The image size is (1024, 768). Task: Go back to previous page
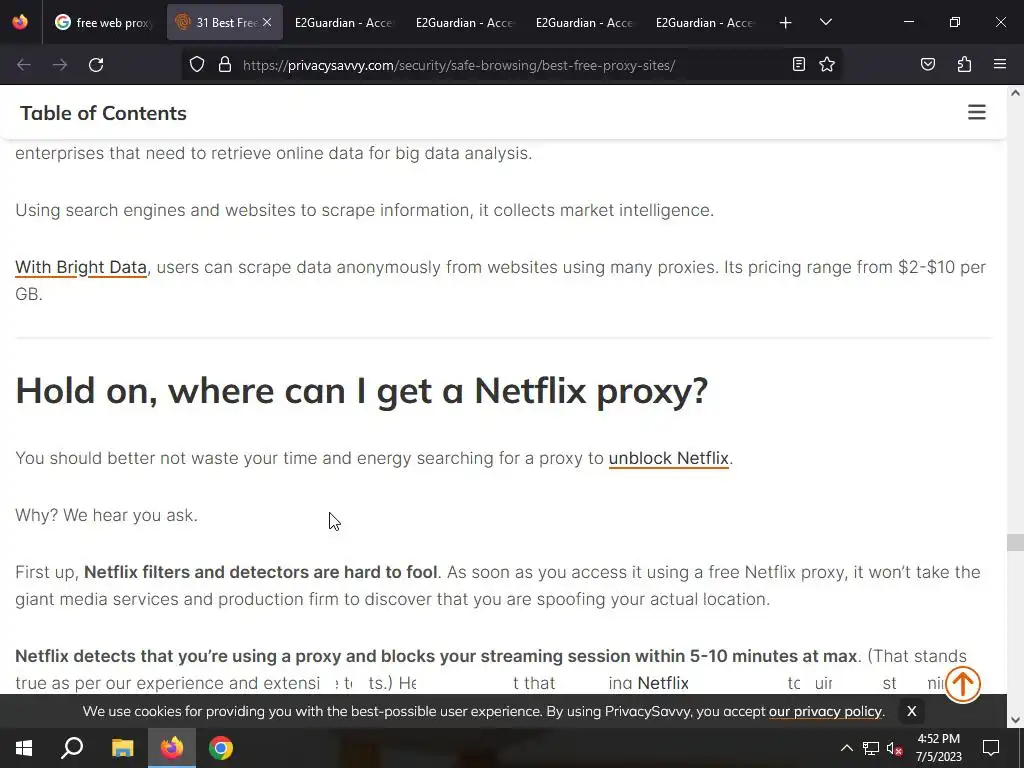coord(24,65)
